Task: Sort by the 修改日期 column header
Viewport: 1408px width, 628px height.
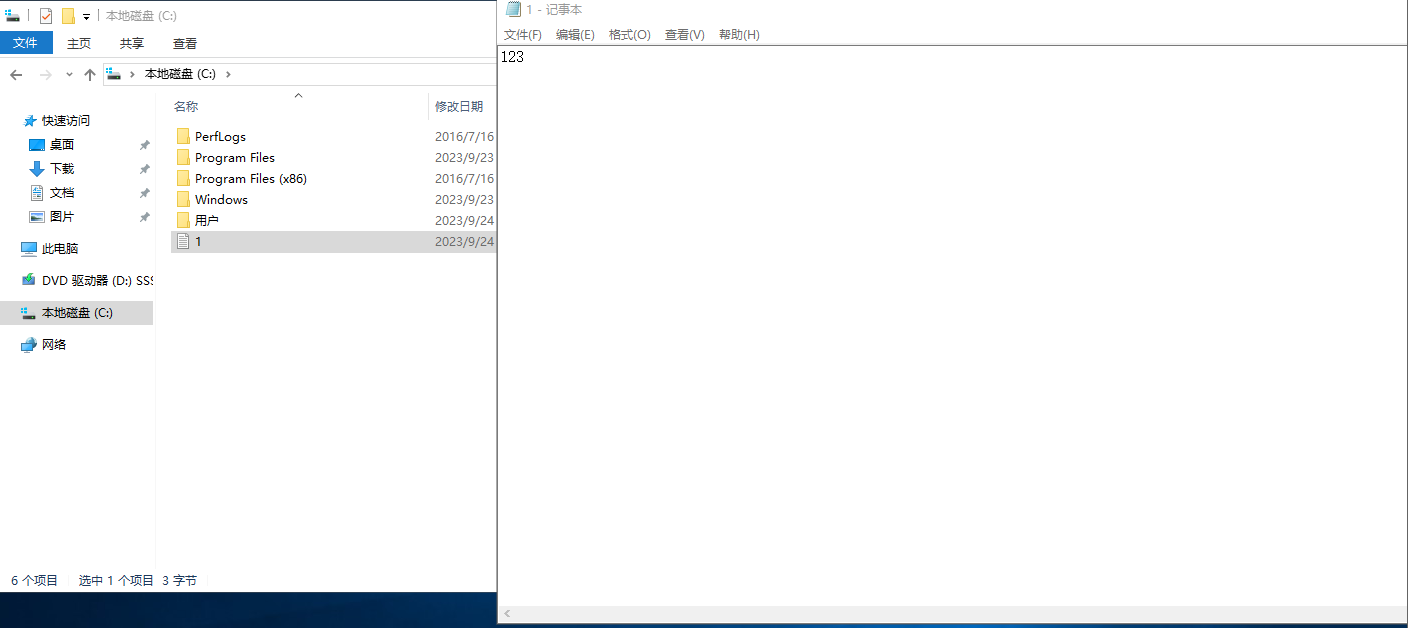Action: point(459,106)
